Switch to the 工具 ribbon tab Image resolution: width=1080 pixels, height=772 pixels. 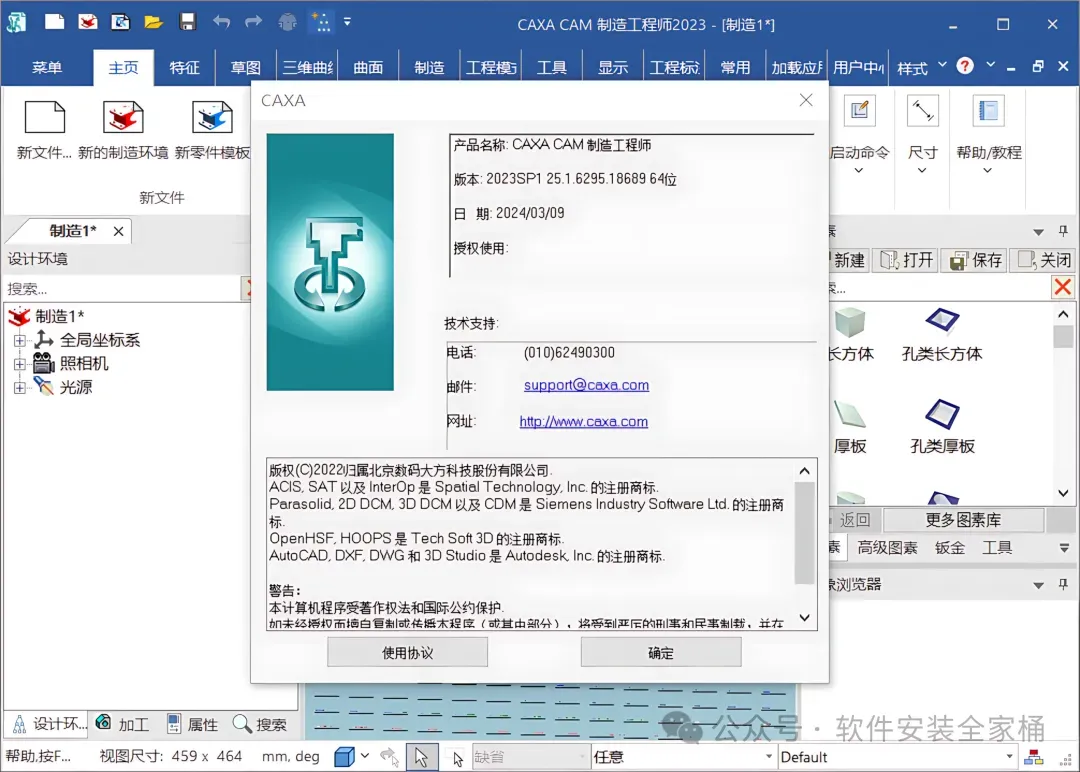pos(552,67)
